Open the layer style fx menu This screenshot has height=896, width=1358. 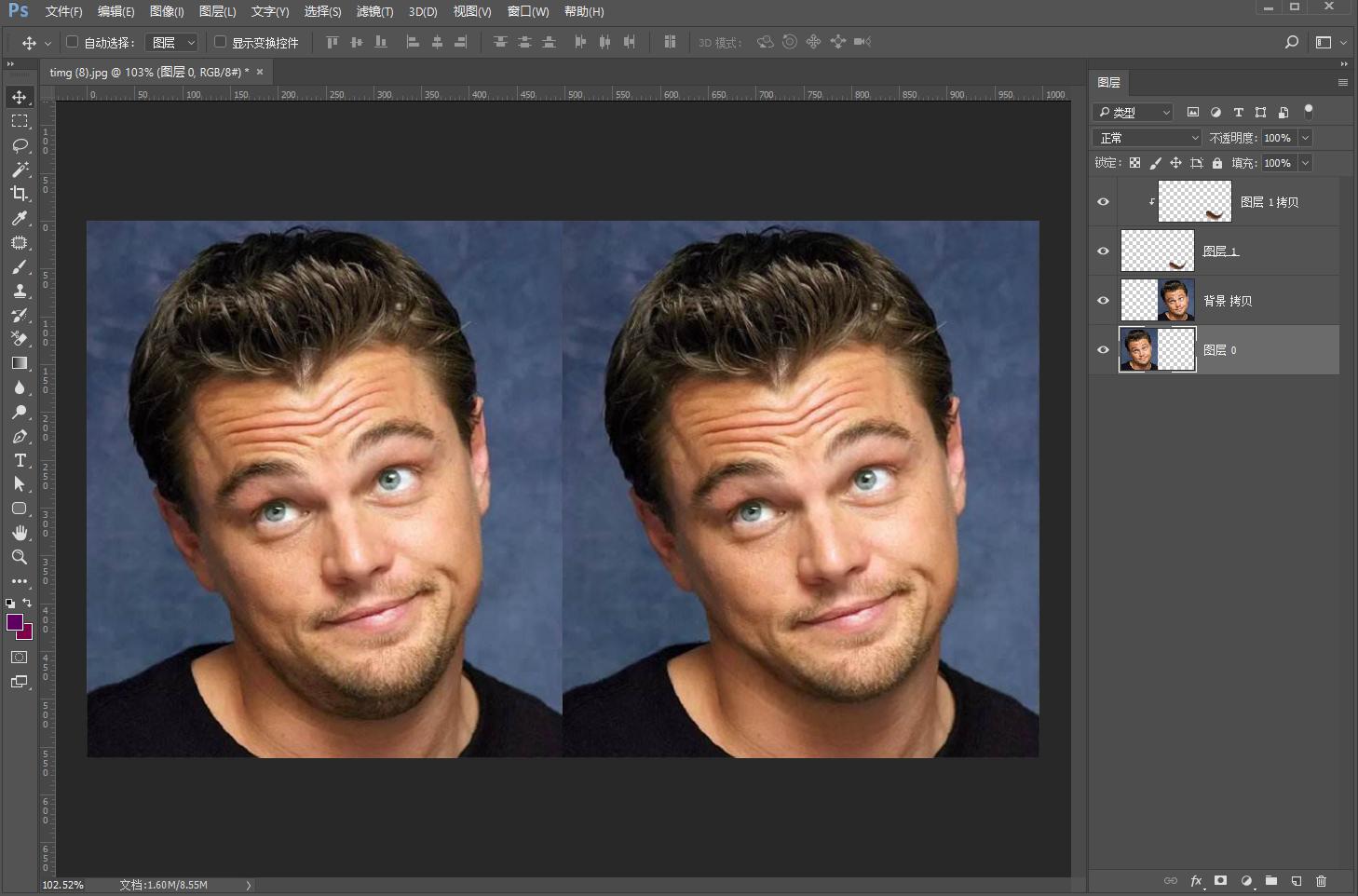(1196, 881)
